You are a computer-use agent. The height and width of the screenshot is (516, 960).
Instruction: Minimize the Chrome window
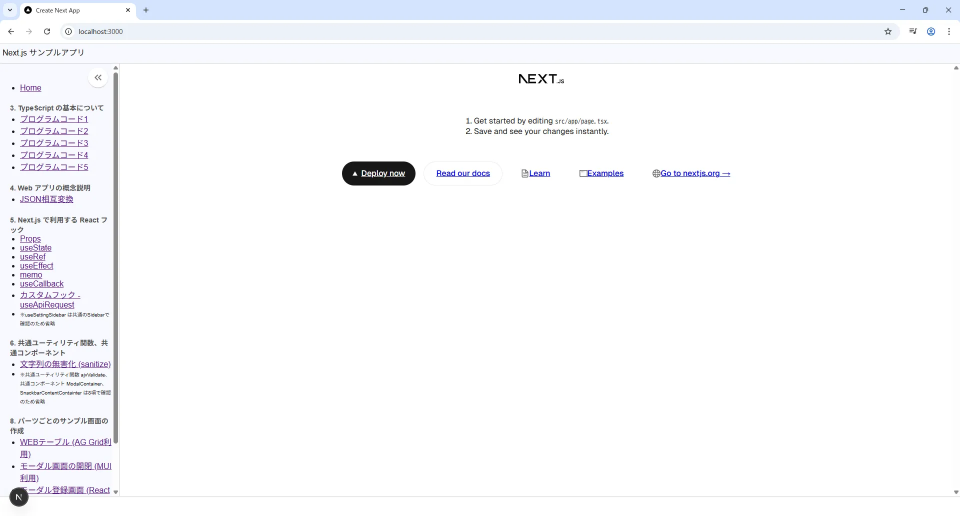point(902,10)
